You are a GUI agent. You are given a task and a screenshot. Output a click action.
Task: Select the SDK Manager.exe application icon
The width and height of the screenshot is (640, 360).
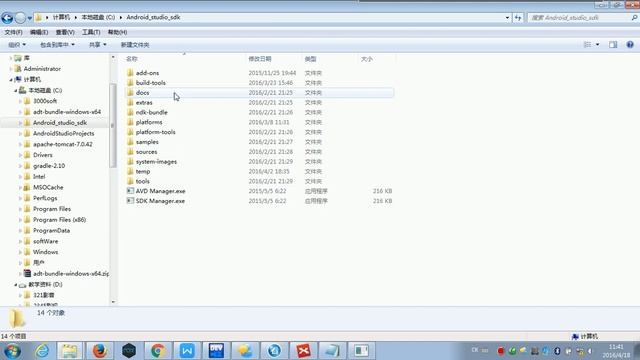click(130, 201)
